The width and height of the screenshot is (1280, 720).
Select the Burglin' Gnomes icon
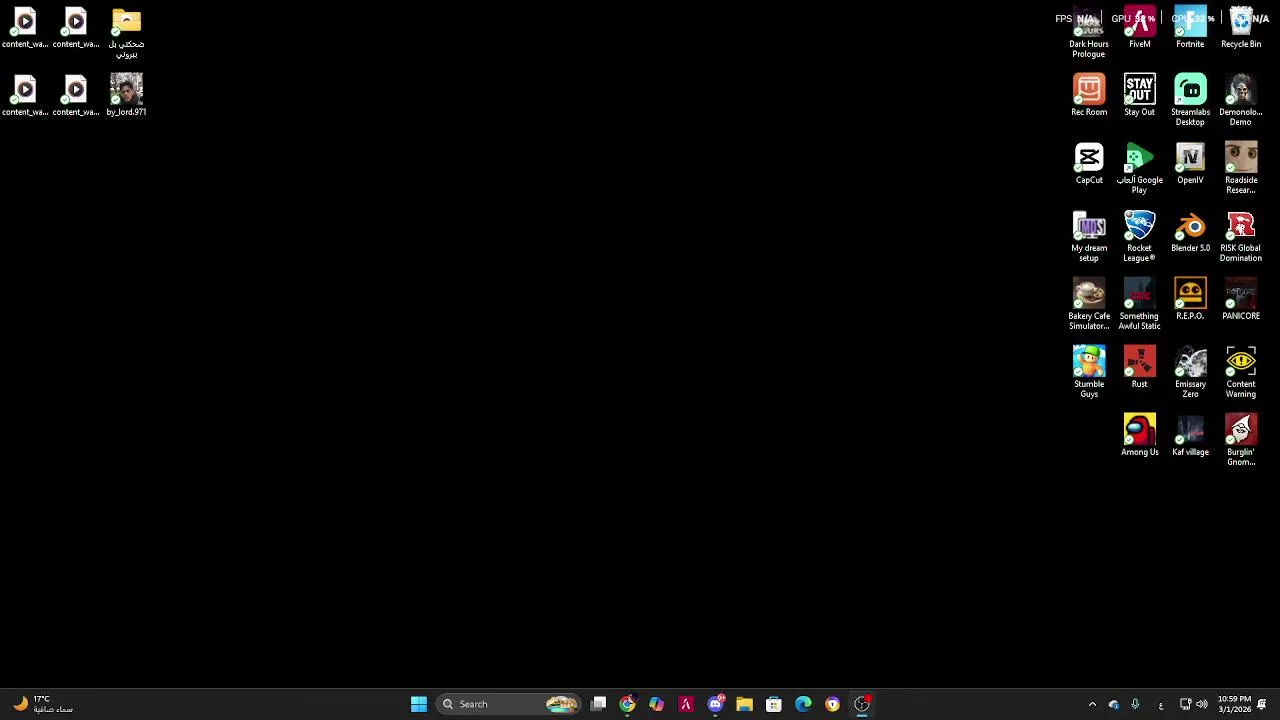tap(1241, 440)
